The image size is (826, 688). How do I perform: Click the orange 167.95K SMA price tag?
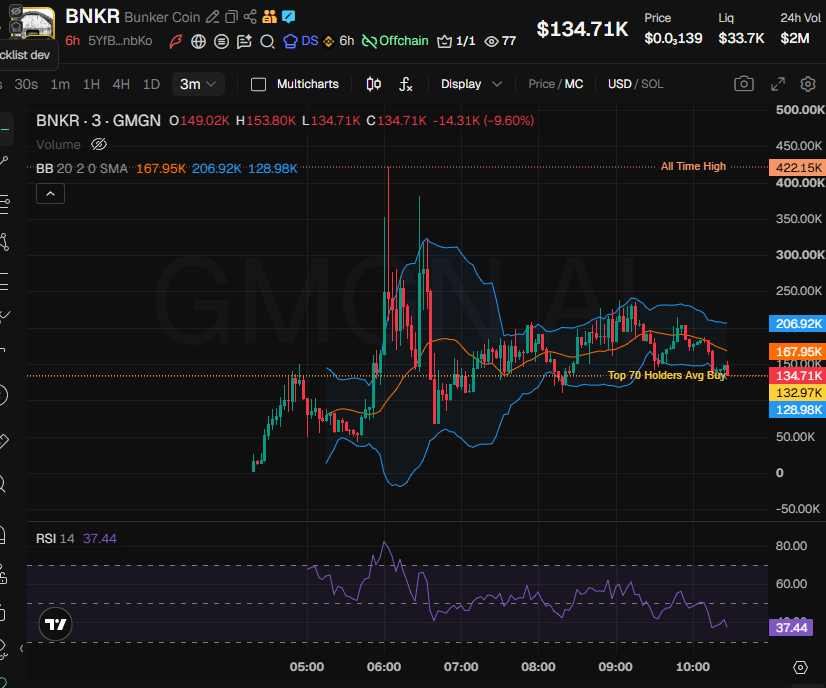797,351
